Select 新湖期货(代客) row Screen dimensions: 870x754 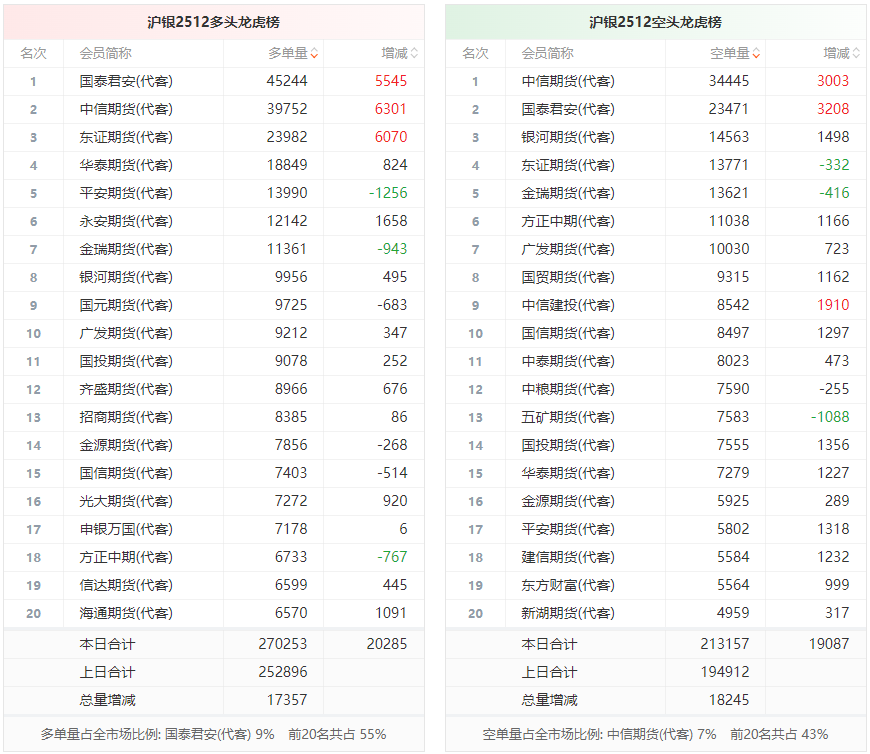pos(656,613)
